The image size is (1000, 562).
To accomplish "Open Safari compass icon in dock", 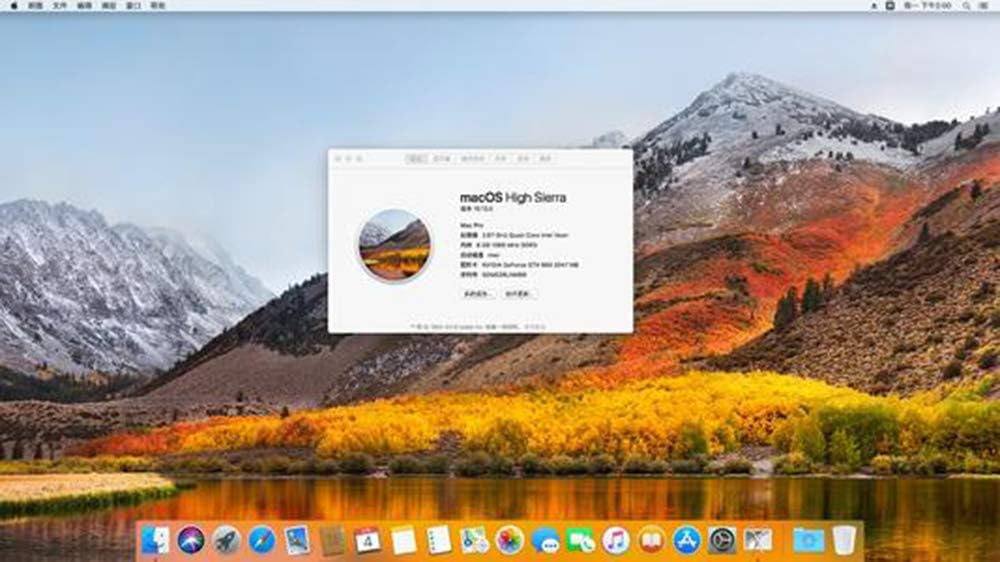I will click(x=261, y=540).
